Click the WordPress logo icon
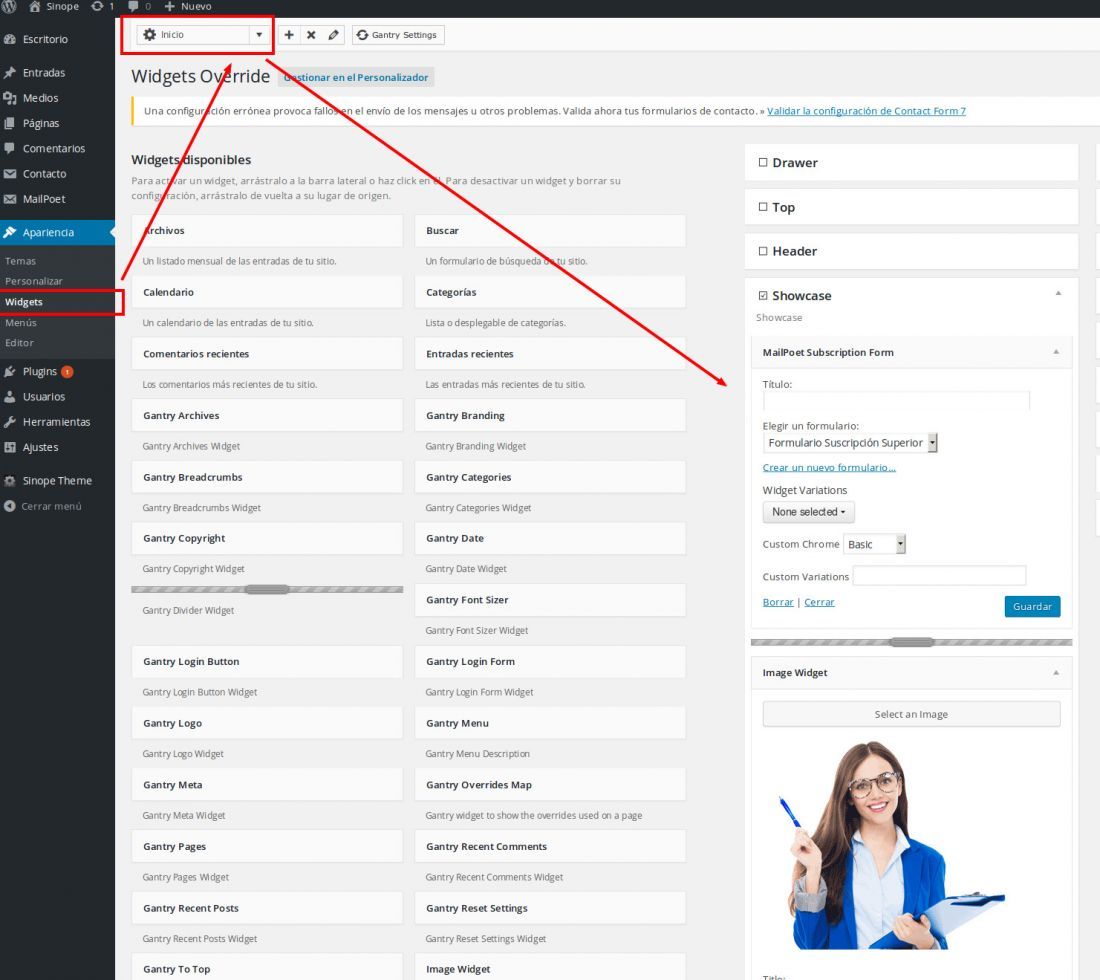Image resolution: width=1100 pixels, height=980 pixels. 8,6
